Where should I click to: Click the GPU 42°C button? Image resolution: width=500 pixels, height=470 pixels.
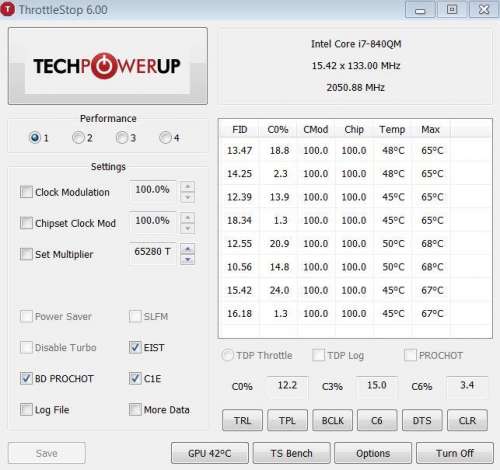point(210,453)
